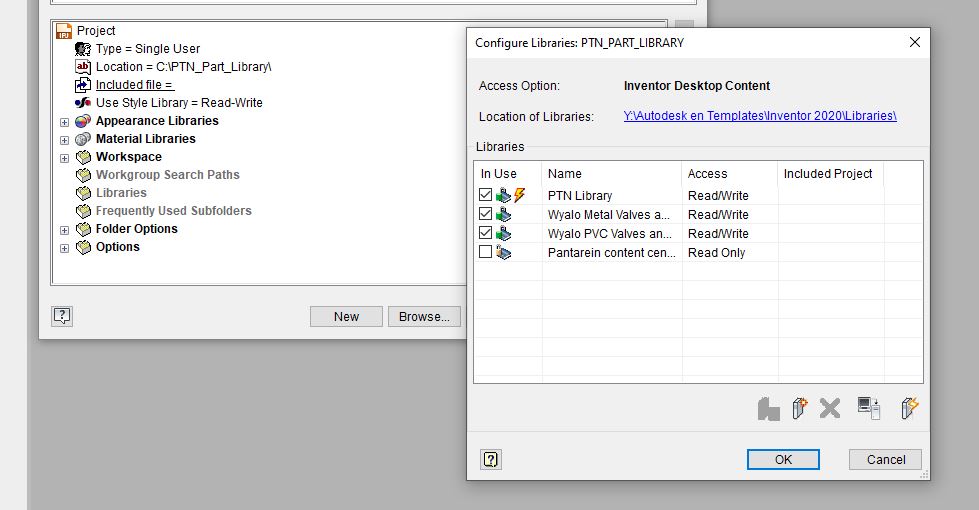Click the Wyalo PVC Valves library icon
This screenshot has width=979, height=510.
tap(503, 234)
